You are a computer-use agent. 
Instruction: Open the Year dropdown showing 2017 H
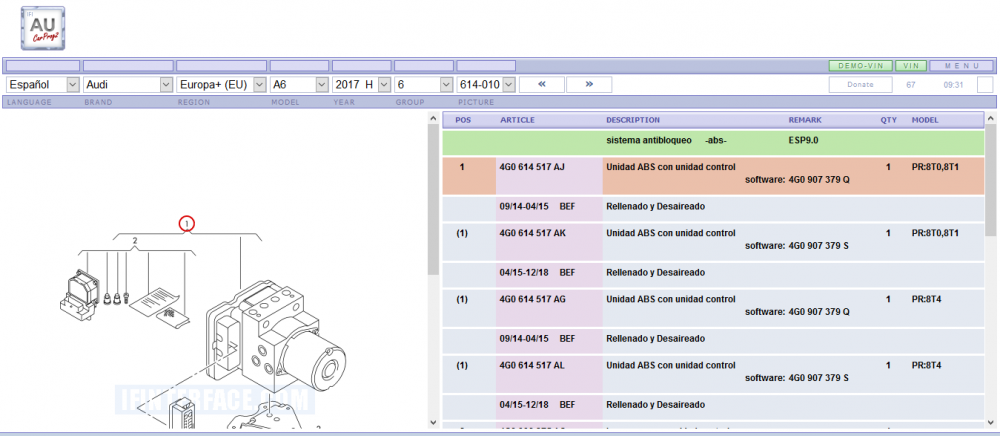362,84
